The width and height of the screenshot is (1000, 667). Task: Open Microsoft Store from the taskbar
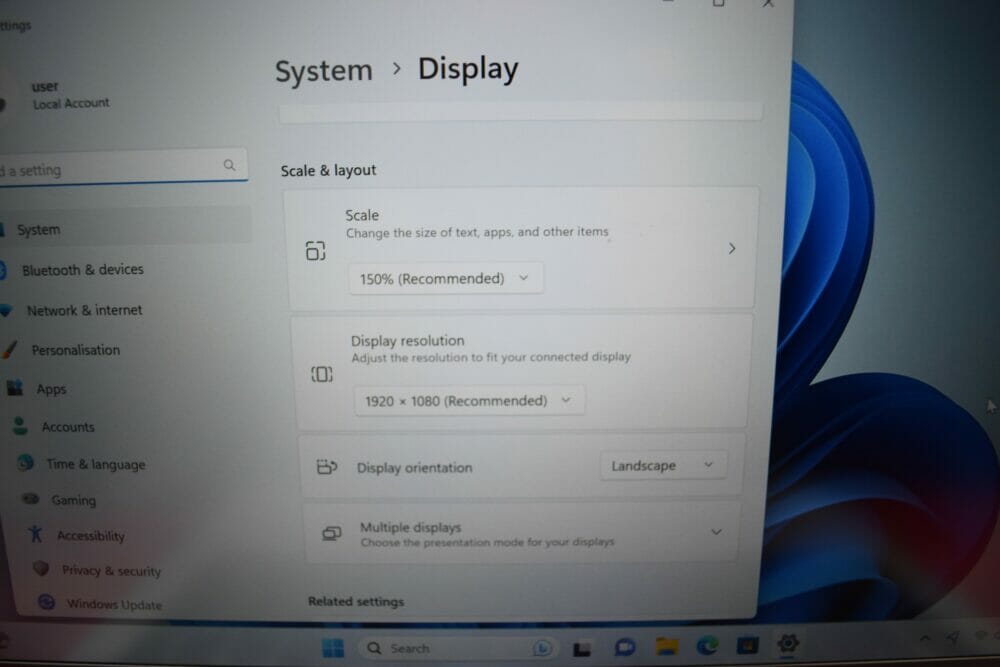point(747,645)
